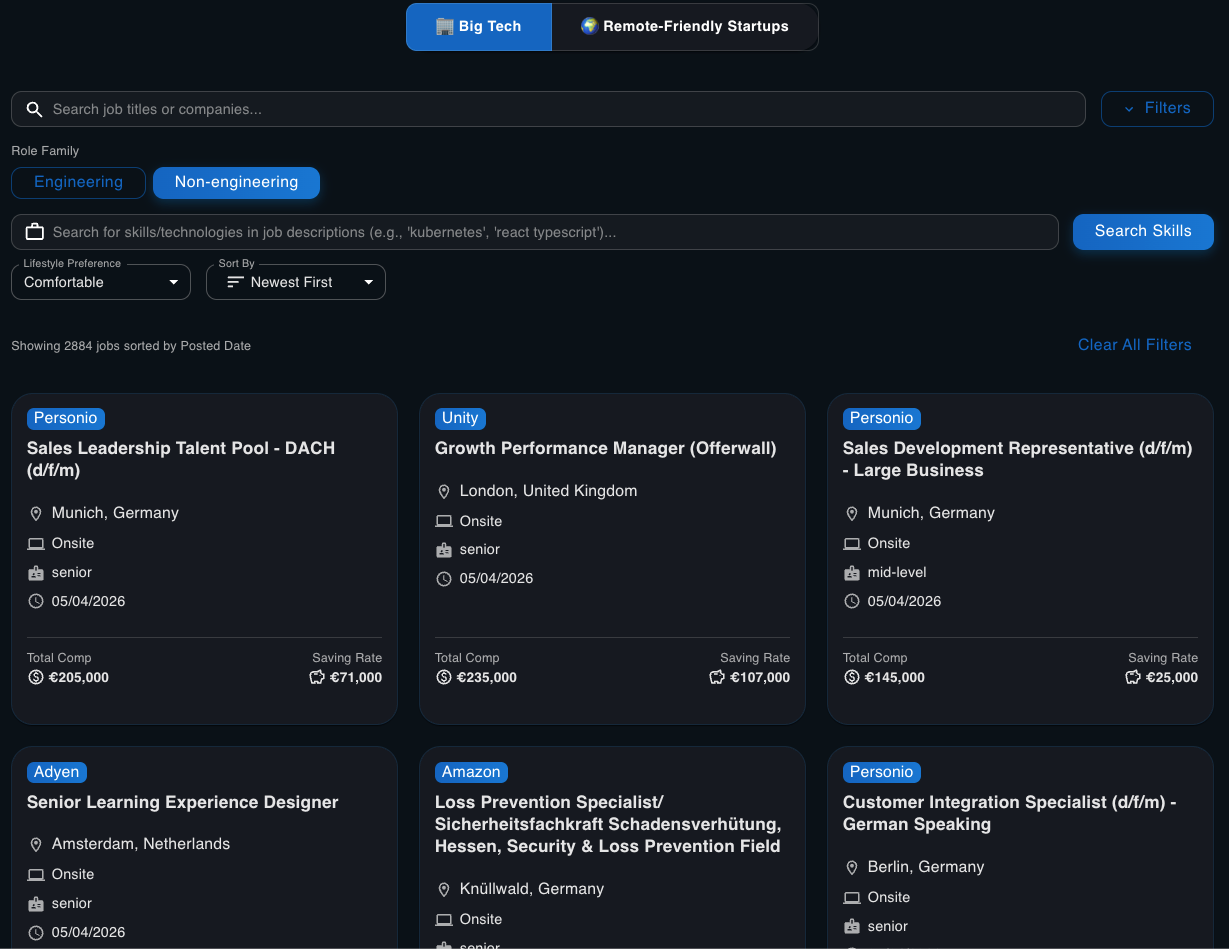The image size is (1229, 949).
Task: Click Onsite laptop icon on Sales Leadership card
Action: [36, 543]
